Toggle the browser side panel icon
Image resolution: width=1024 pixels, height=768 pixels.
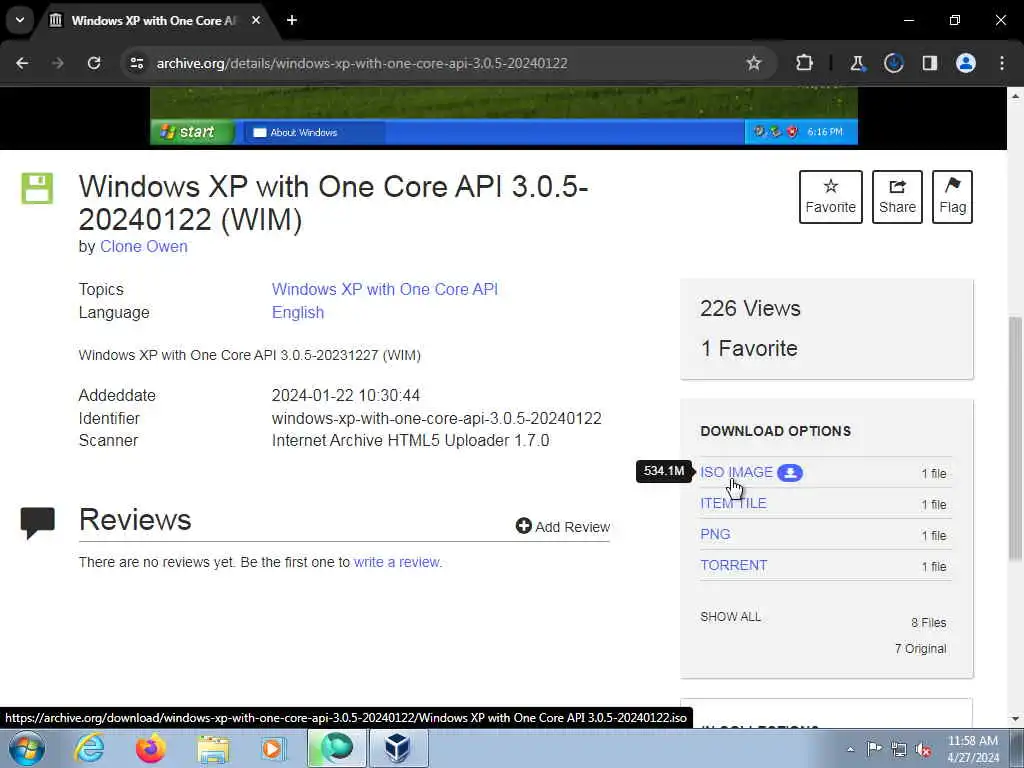pyautogui.click(x=930, y=63)
